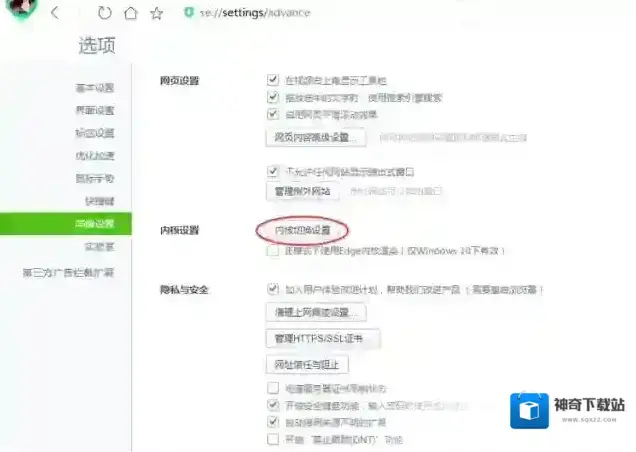Open the home page icon

tap(130, 13)
